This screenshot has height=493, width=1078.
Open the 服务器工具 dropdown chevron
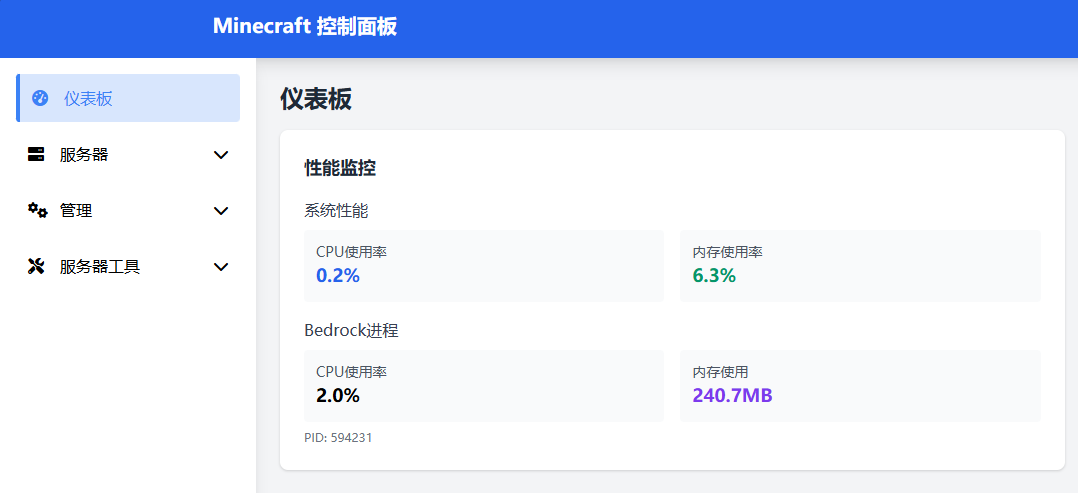tap(222, 267)
